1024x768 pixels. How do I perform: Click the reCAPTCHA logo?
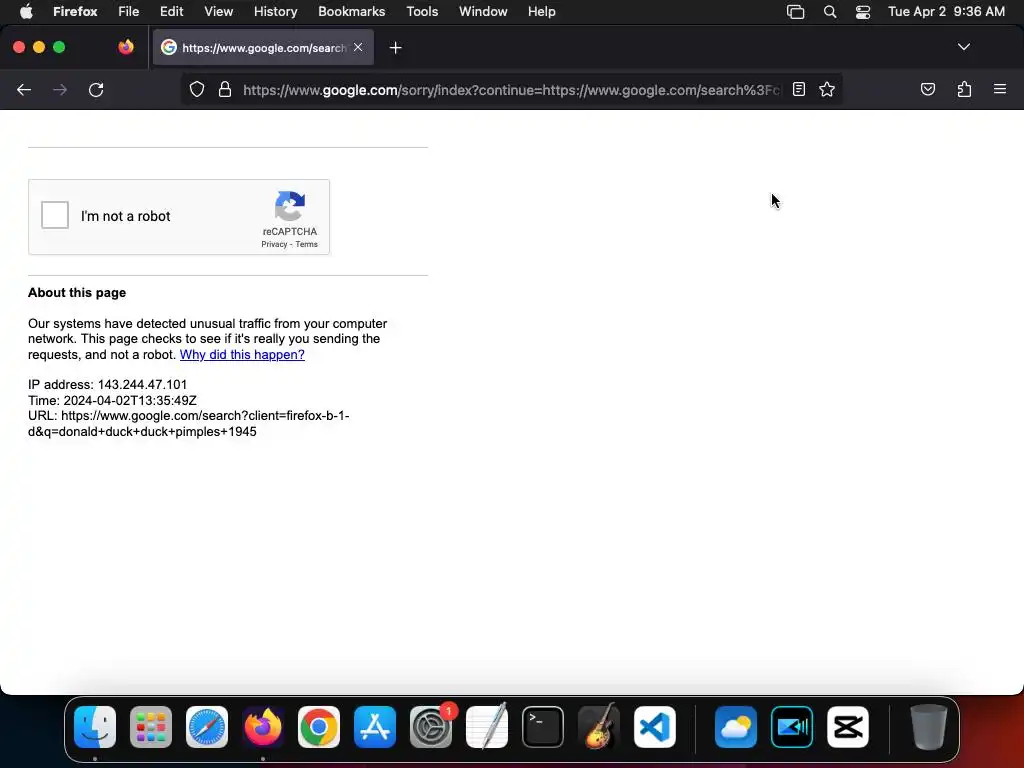(x=290, y=206)
